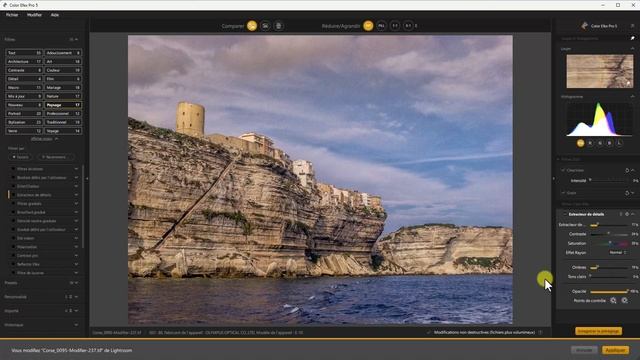This screenshot has width=640, height=360.
Task: Select the L luminance histogram button
Action: pos(619,143)
